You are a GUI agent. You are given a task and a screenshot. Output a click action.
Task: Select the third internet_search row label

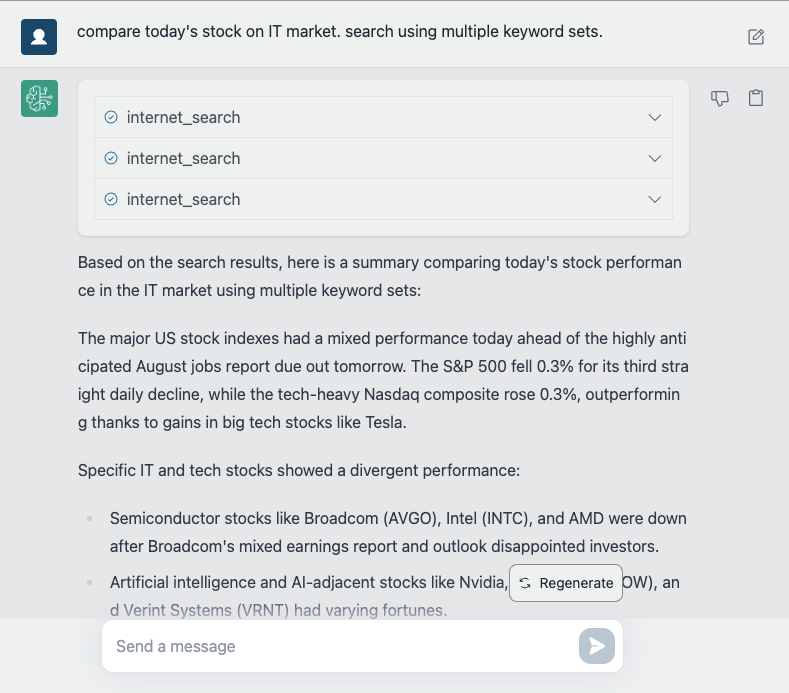184,199
